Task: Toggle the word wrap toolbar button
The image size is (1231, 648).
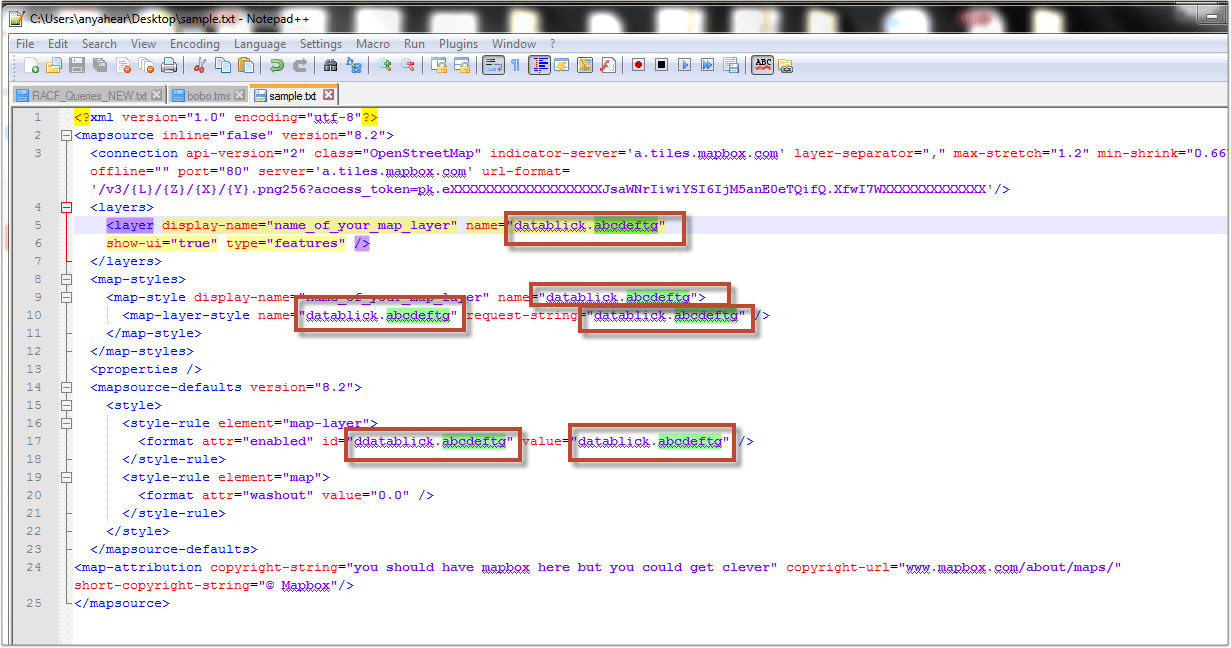Action: tap(492, 66)
